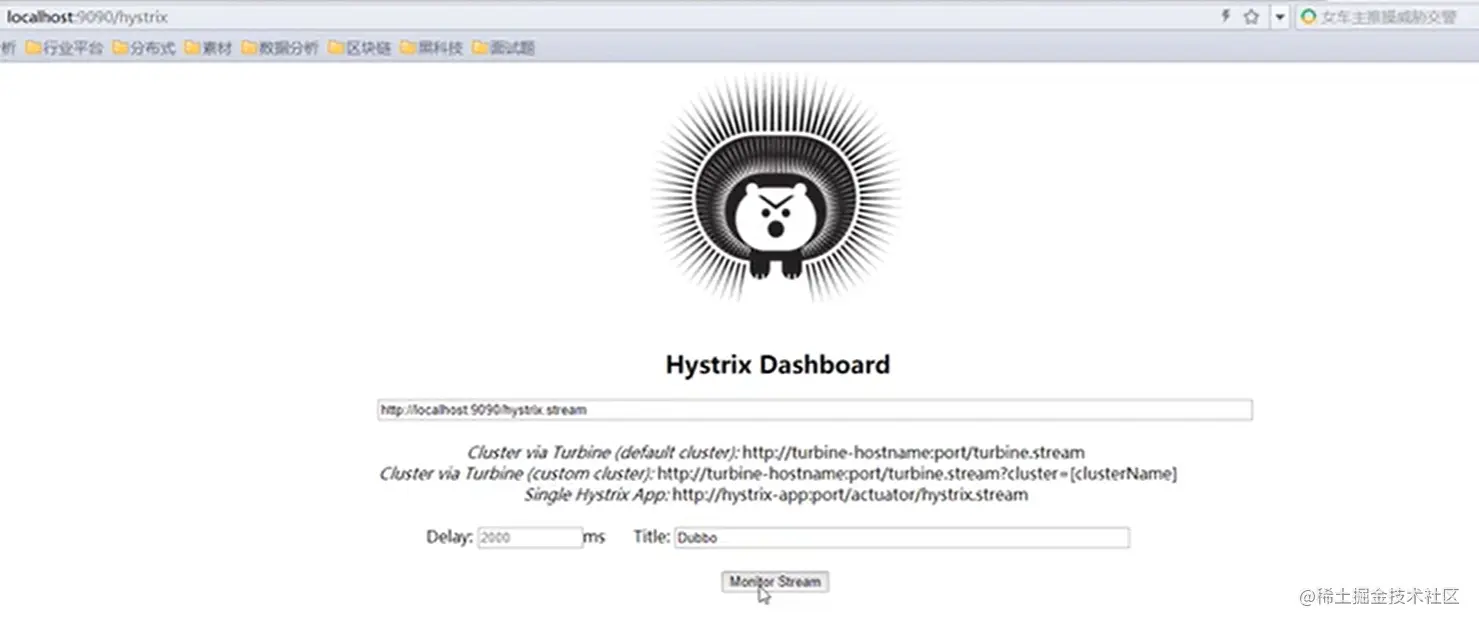Open the dropdown arrow beside the star icon
Screen dimensions: 1479x626
[x=1279, y=17]
